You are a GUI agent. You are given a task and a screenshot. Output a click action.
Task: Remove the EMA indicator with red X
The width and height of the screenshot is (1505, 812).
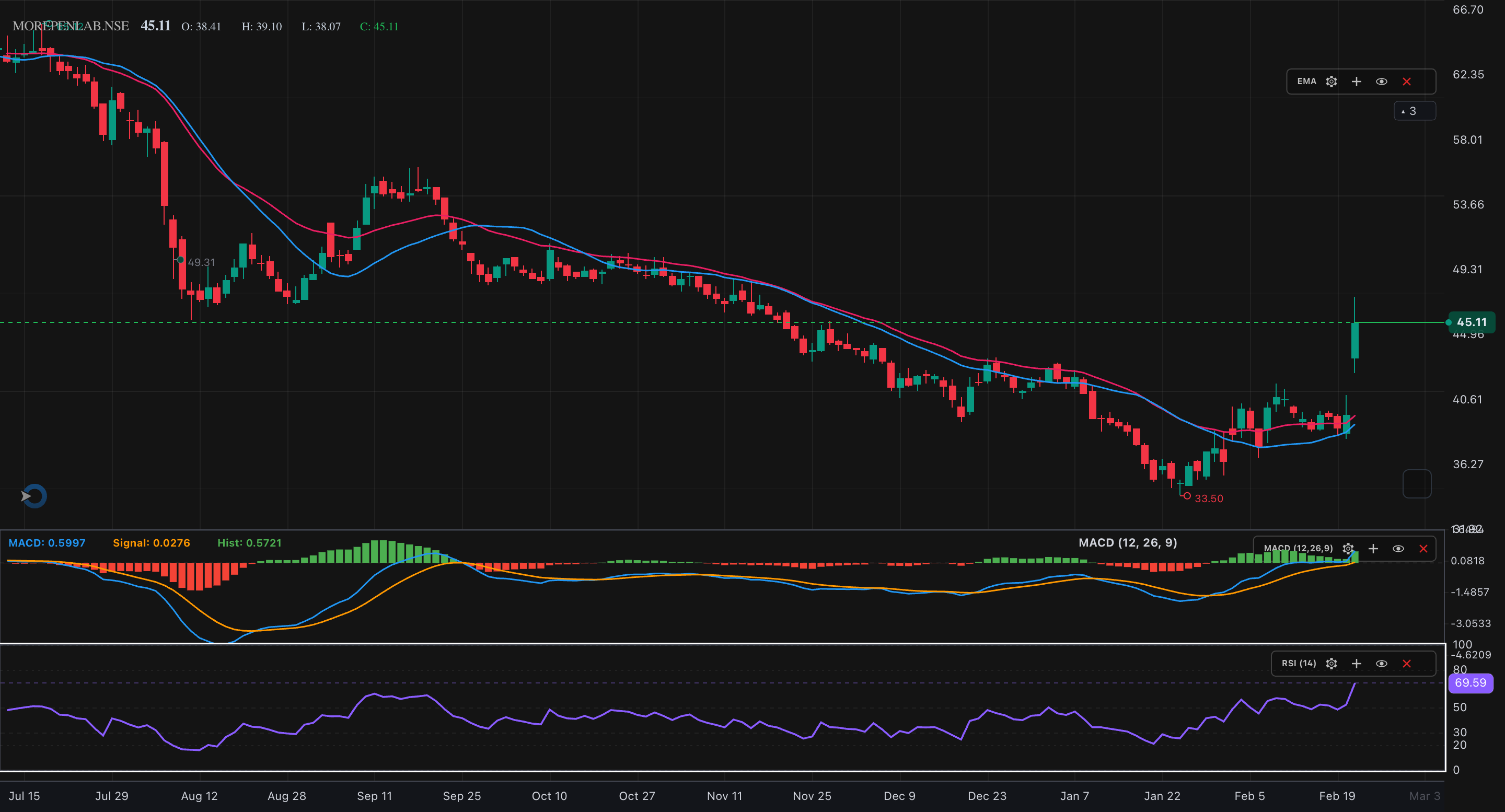1406,82
